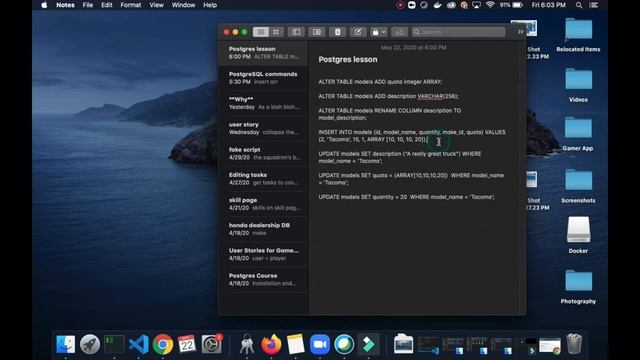This screenshot has width=640, height=360.
Task: Open the Format menu
Action: tap(131, 5)
